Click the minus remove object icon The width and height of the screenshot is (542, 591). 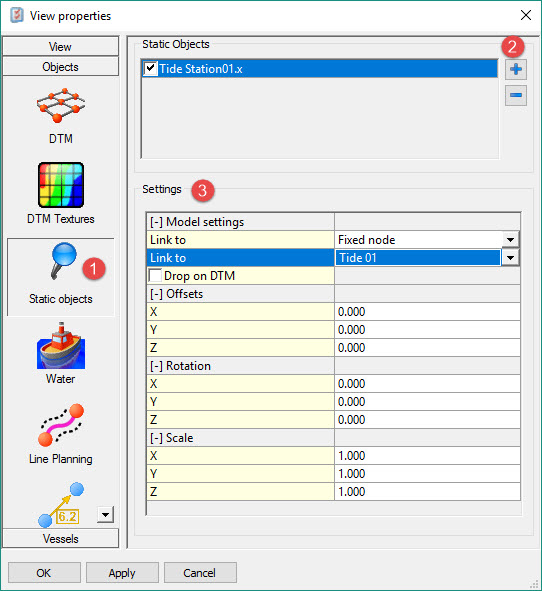[516, 95]
